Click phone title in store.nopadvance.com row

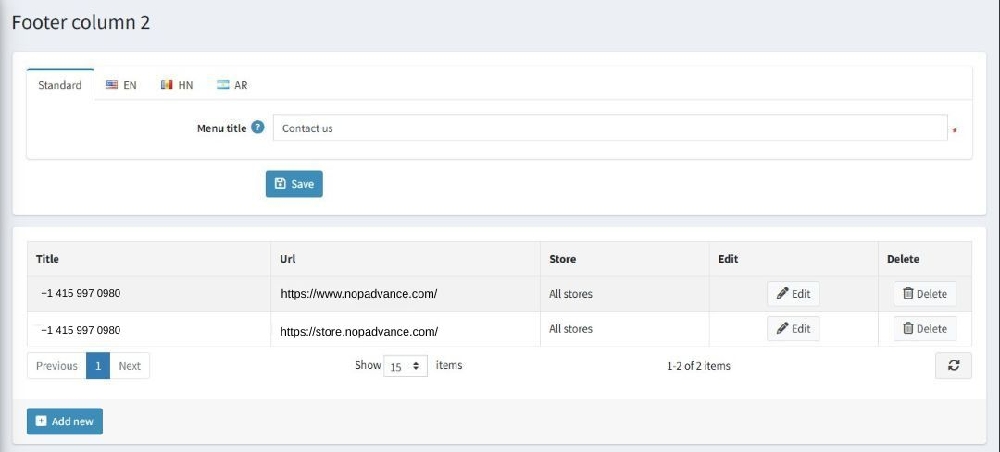[x=81, y=330]
